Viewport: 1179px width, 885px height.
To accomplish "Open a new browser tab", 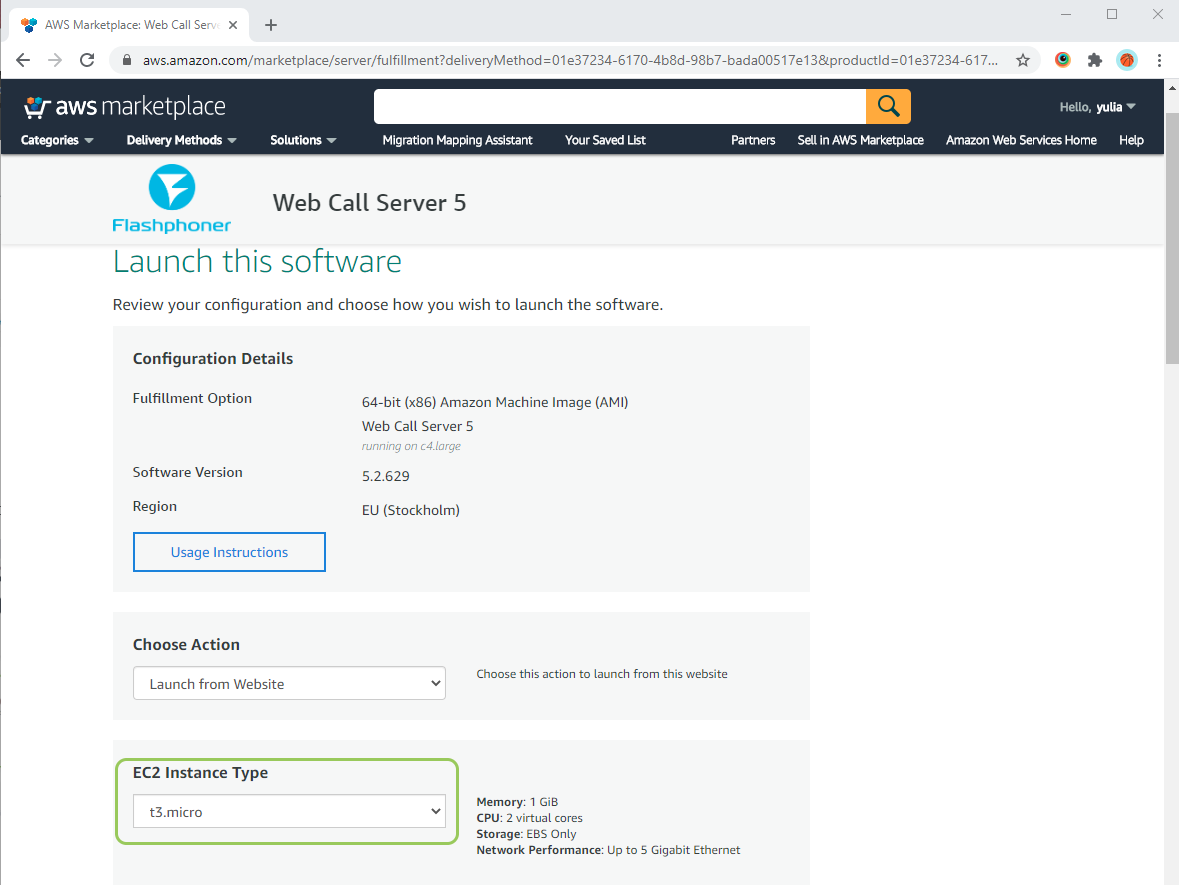I will 271,25.
